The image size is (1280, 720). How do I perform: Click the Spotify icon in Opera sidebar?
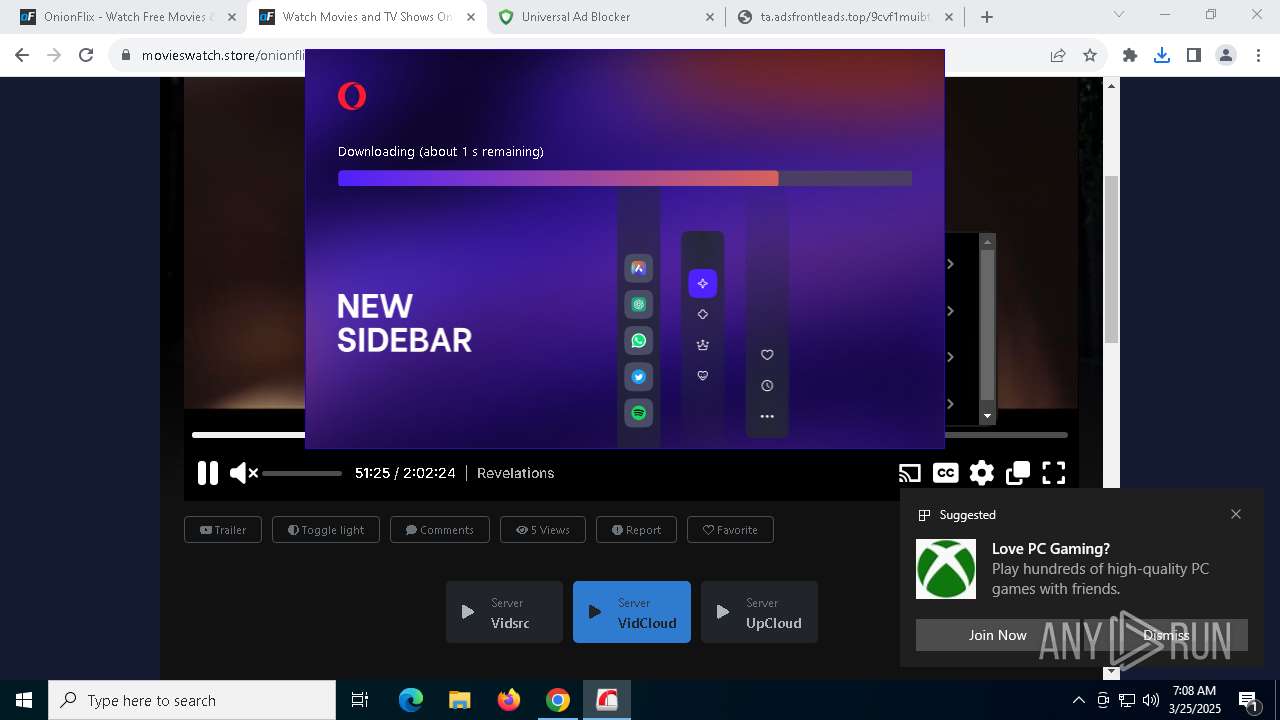(x=639, y=413)
